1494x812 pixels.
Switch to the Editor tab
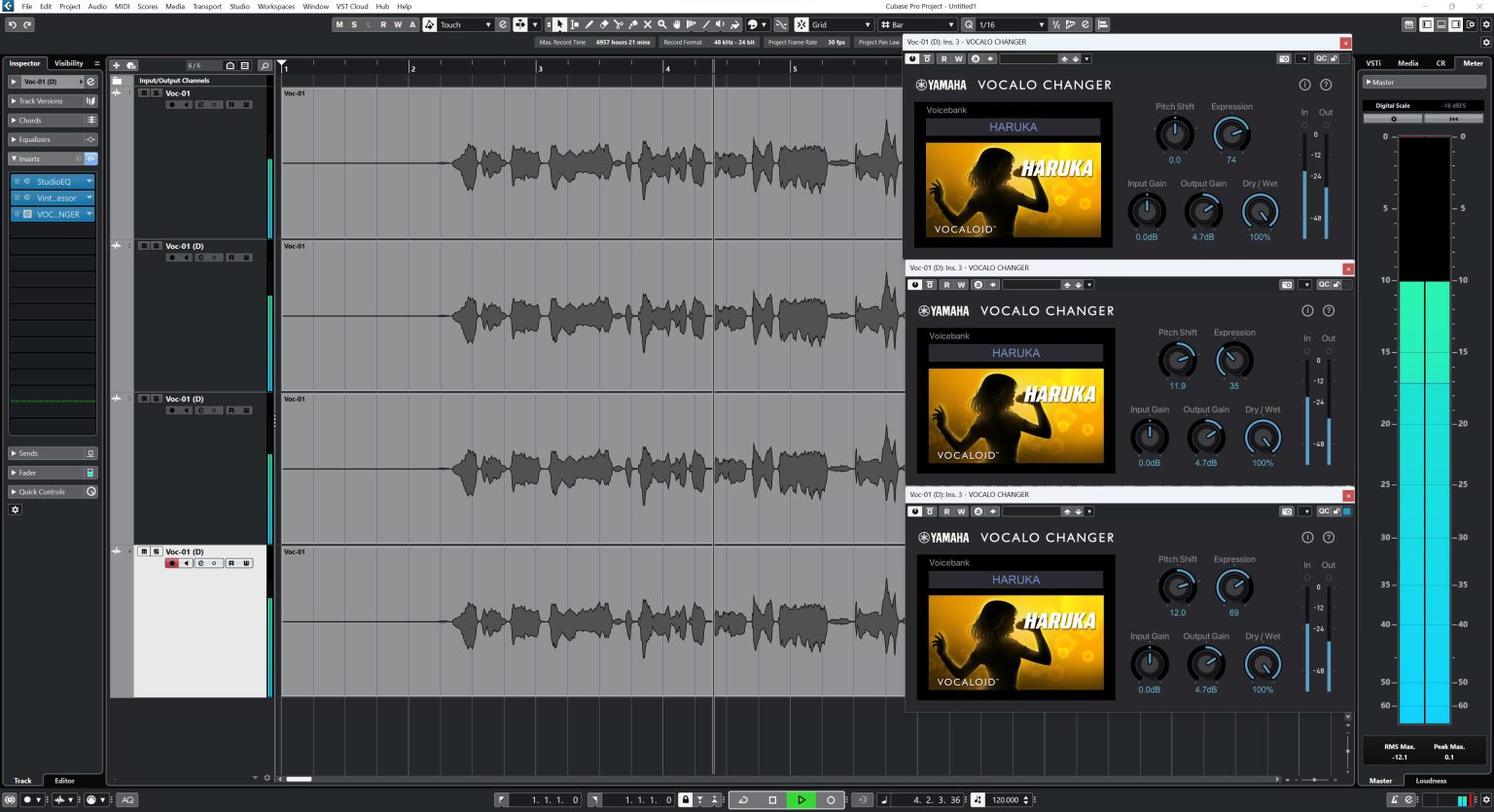pyautogui.click(x=64, y=780)
